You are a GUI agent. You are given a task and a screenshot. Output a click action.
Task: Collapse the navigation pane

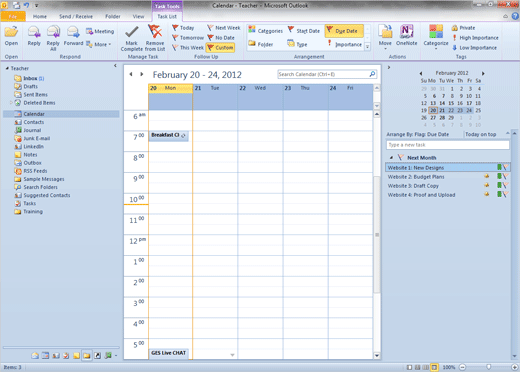115,66
